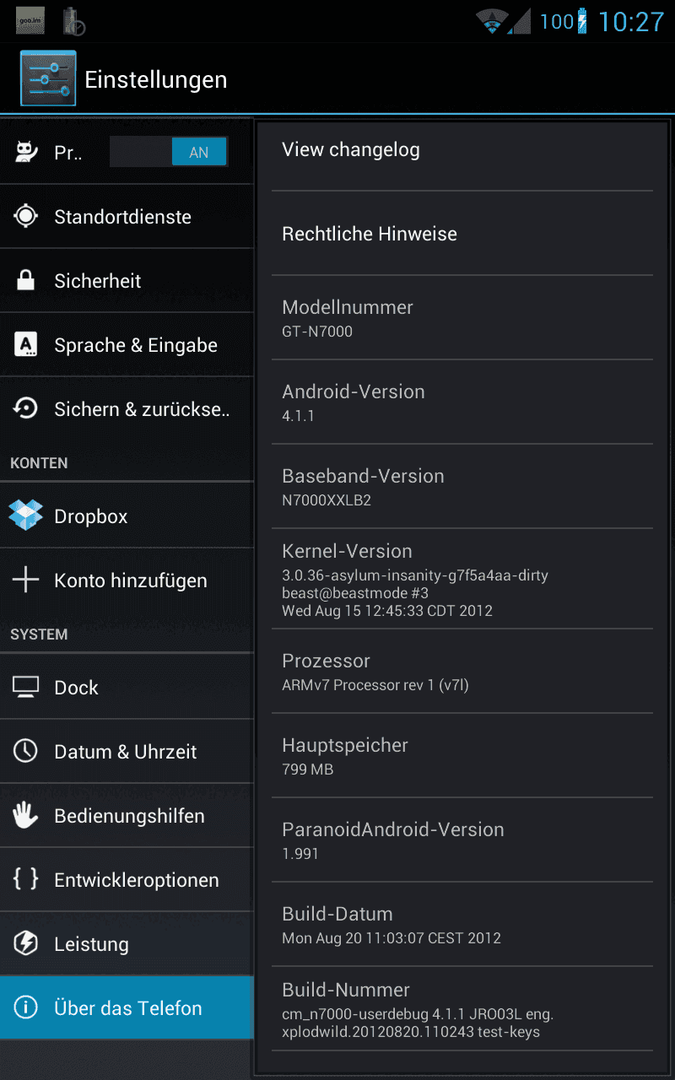Tap the Build-Nummer entry

(x=462, y=1009)
